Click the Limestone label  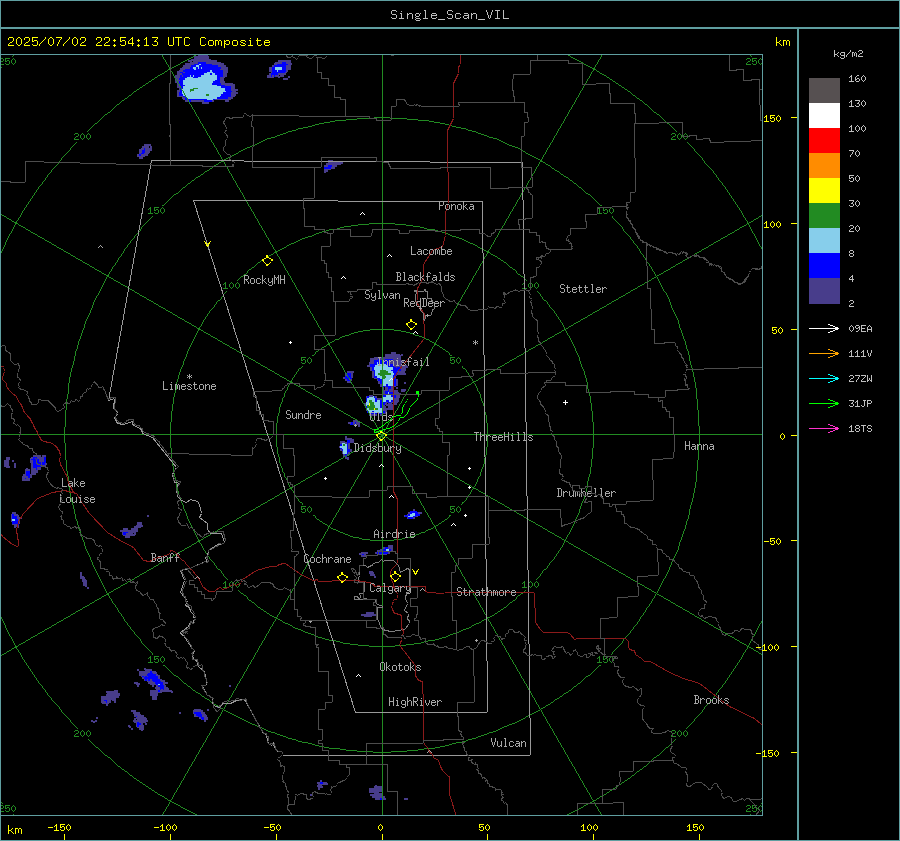click(x=189, y=386)
